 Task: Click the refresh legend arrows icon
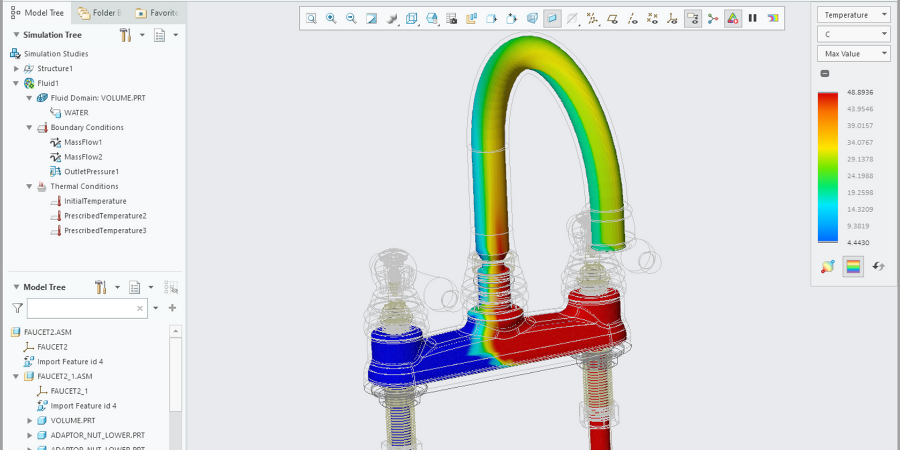[878, 266]
